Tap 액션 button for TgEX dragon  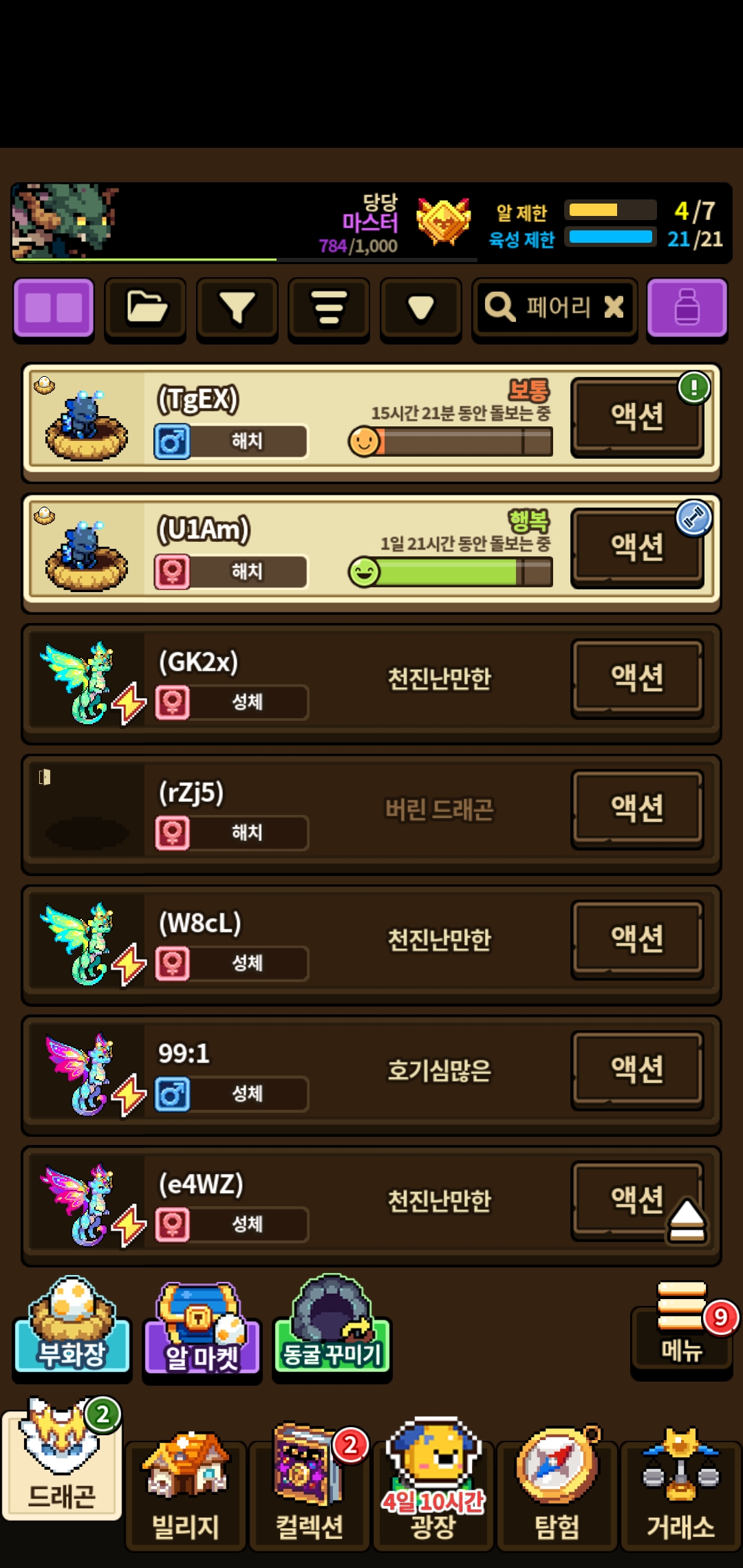coord(637,417)
